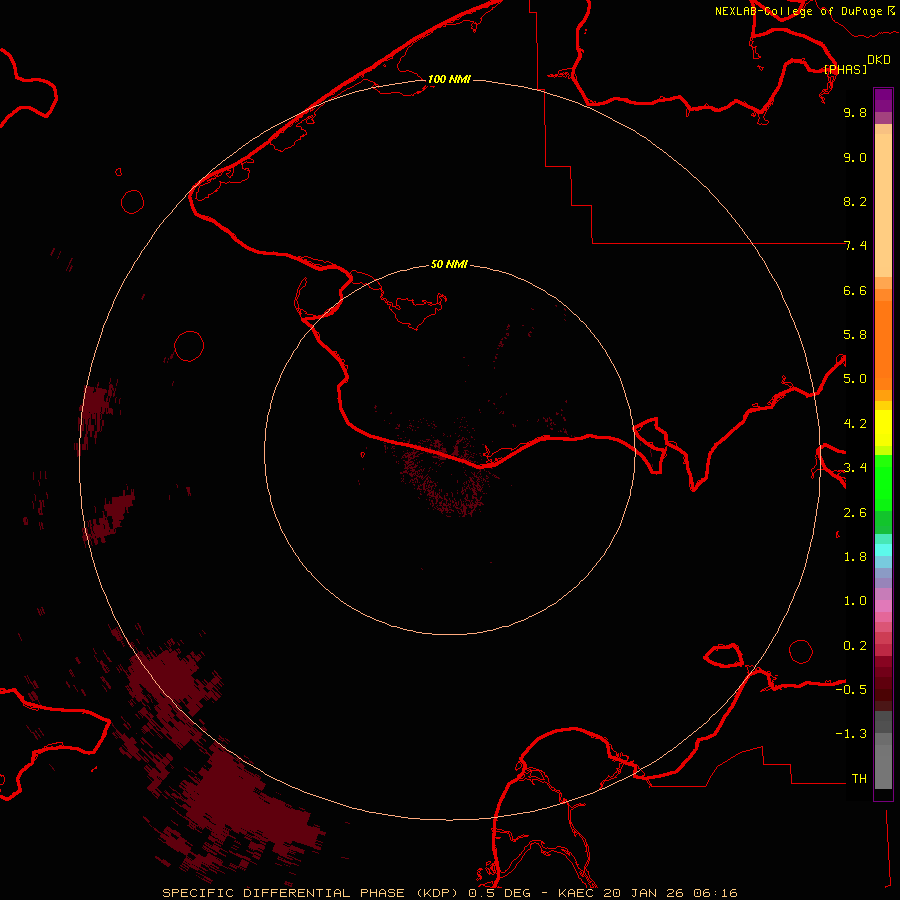Choose the cyan swatch next to 1.8
900x900 pixels.
coord(883,549)
